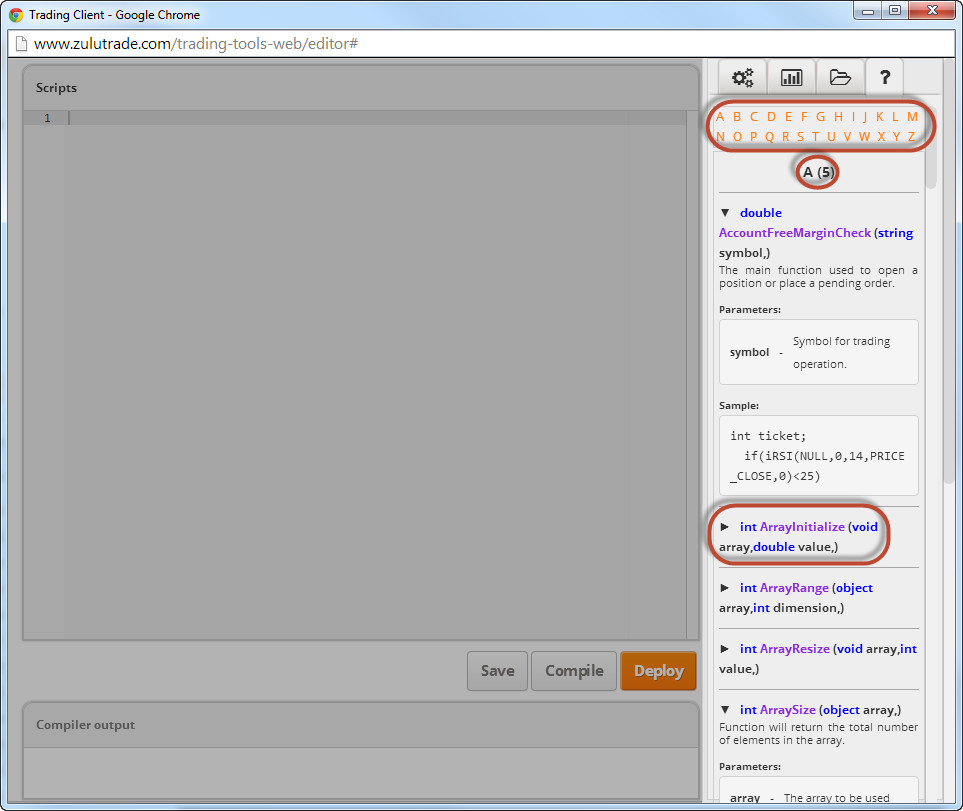Click the page icon in address bar
Image resolution: width=963 pixels, height=811 pixels.
(x=20, y=45)
